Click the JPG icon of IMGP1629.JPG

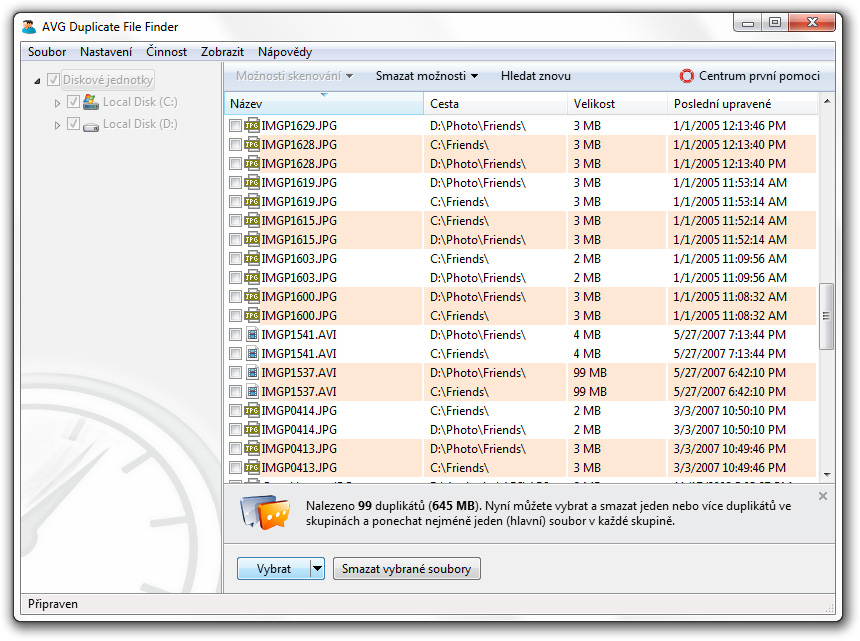[252, 126]
